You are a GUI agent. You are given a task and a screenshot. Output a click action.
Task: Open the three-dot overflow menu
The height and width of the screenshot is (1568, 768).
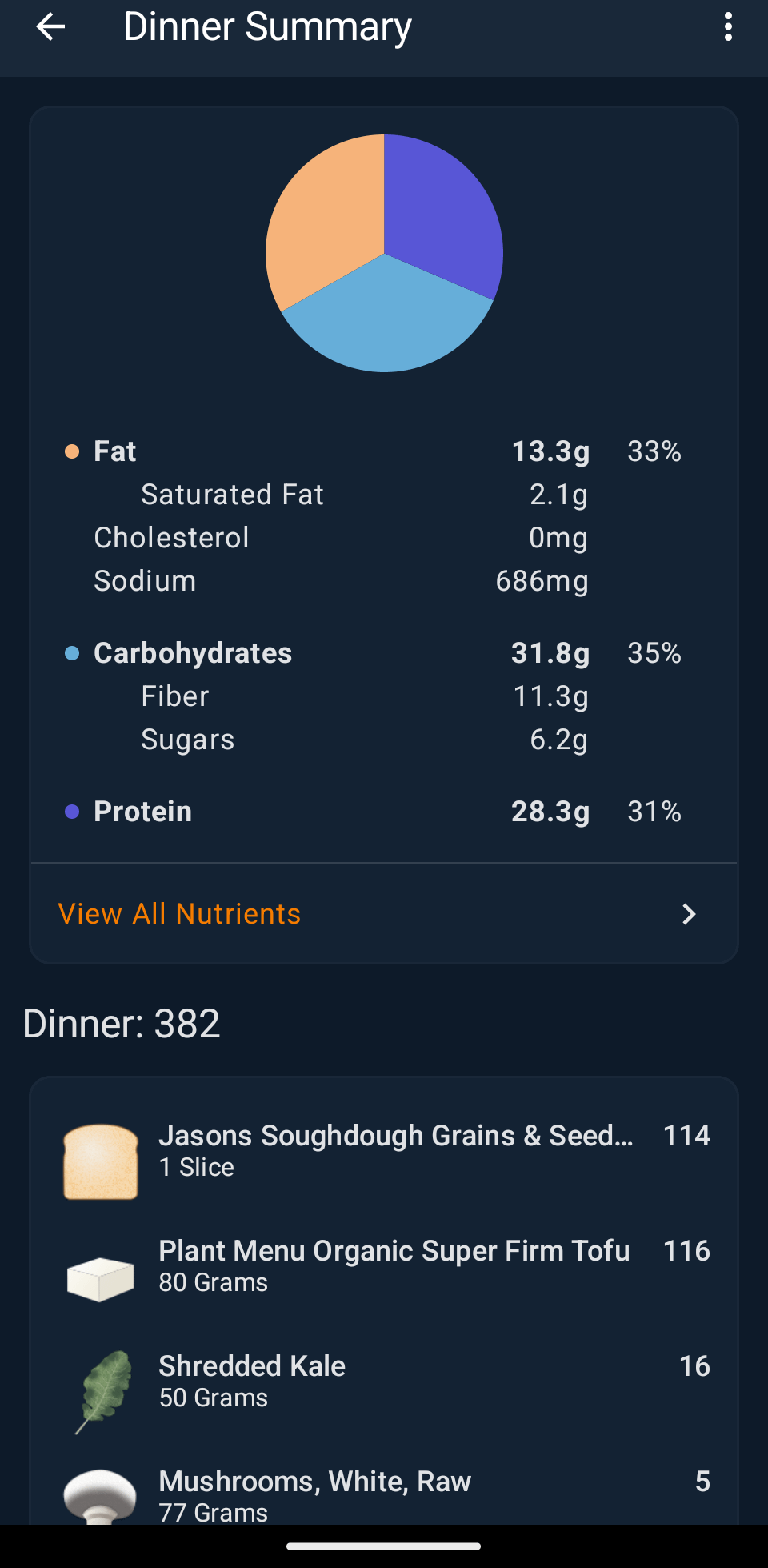pos(727,27)
